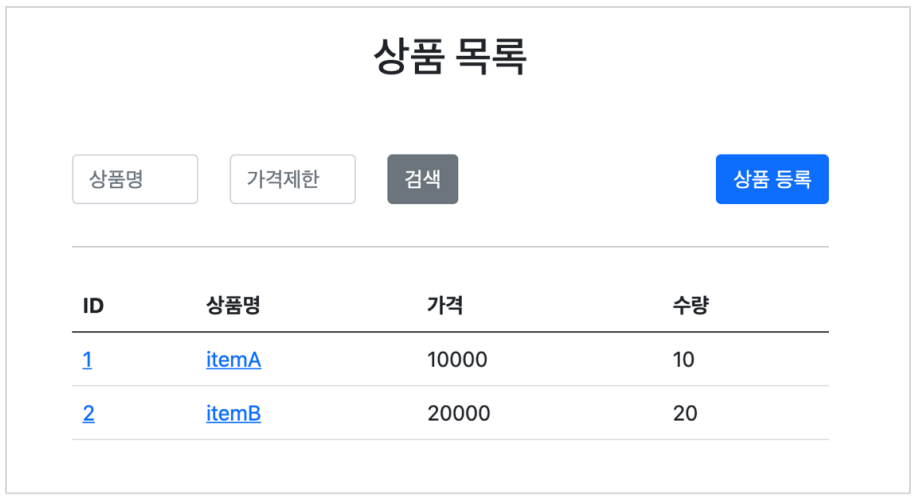Click the dark border under the table header
The image size is (917, 500).
point(450,332)
